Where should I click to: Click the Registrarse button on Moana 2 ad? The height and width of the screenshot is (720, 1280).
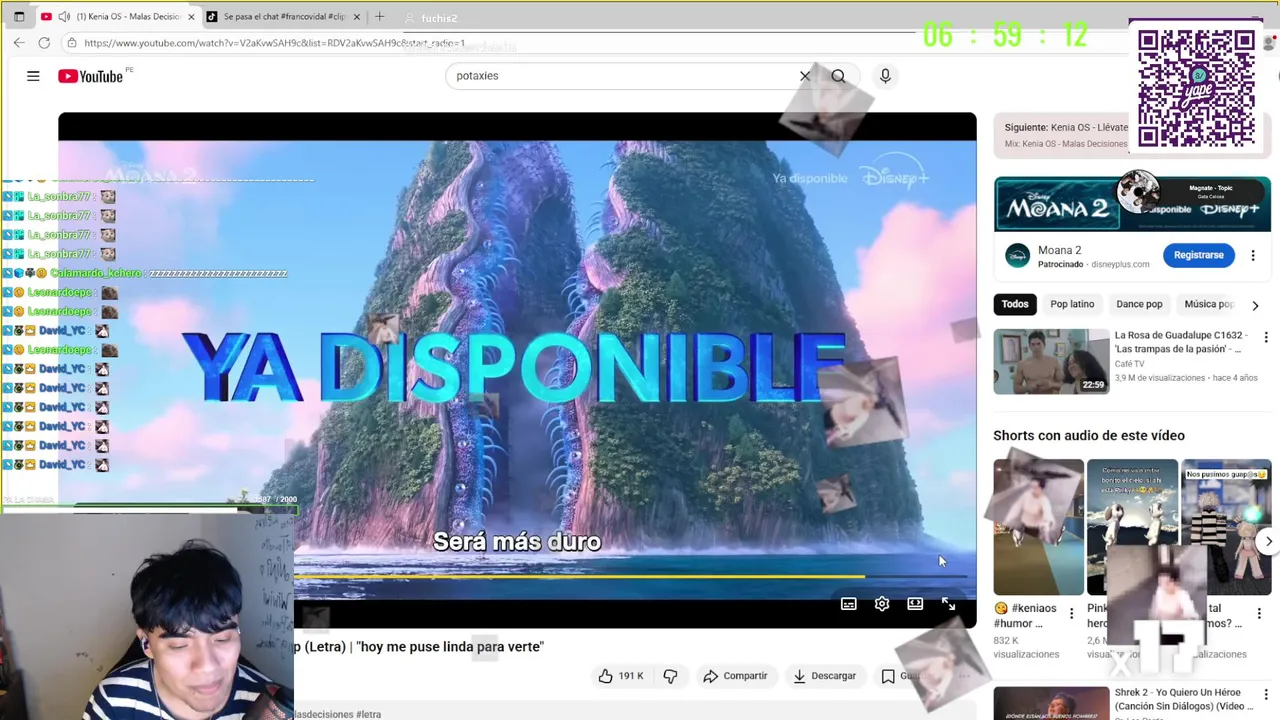tap(1198, 255)
